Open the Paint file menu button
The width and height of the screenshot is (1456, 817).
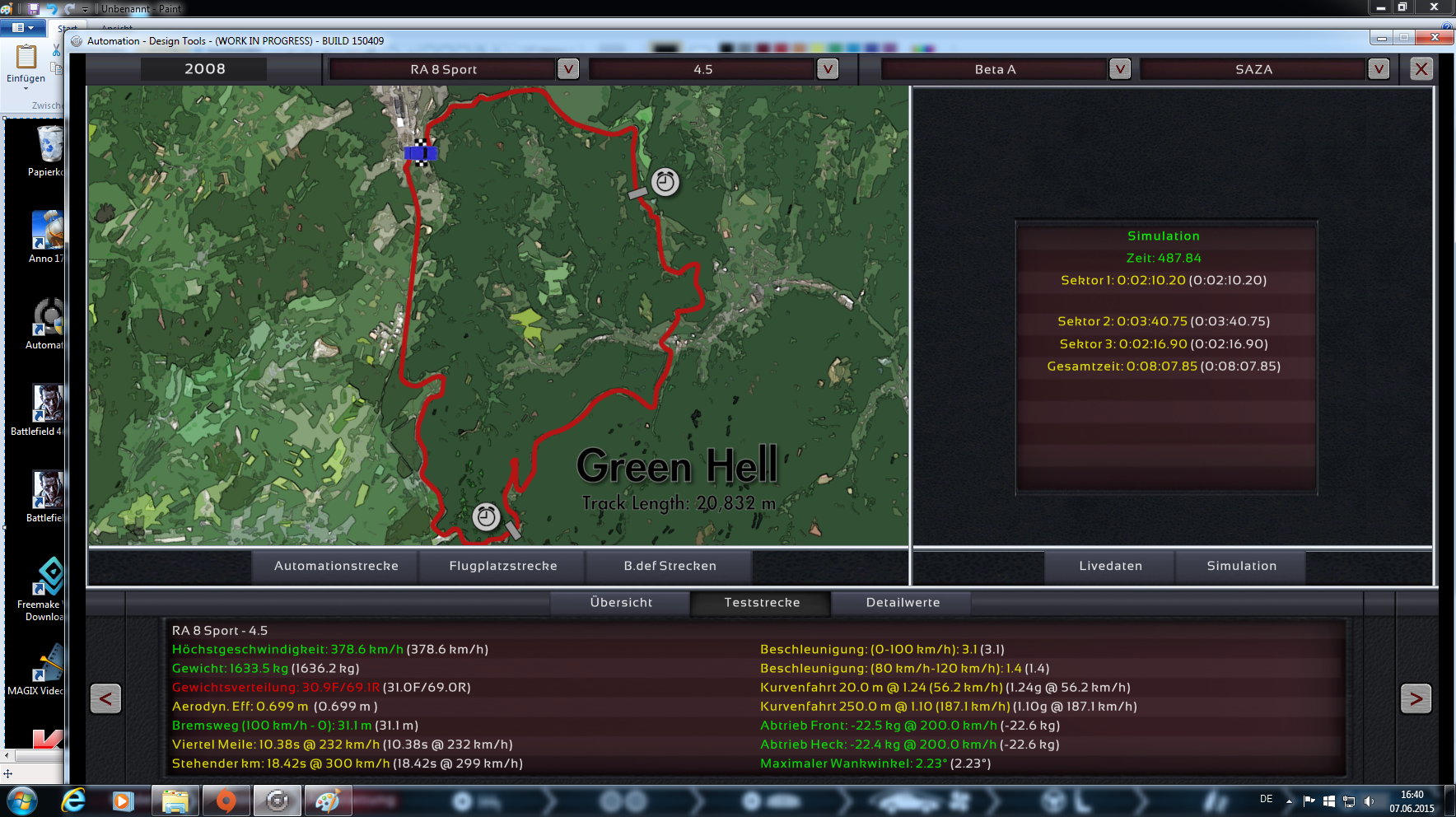pyautogui.click(x=23, y=28)
